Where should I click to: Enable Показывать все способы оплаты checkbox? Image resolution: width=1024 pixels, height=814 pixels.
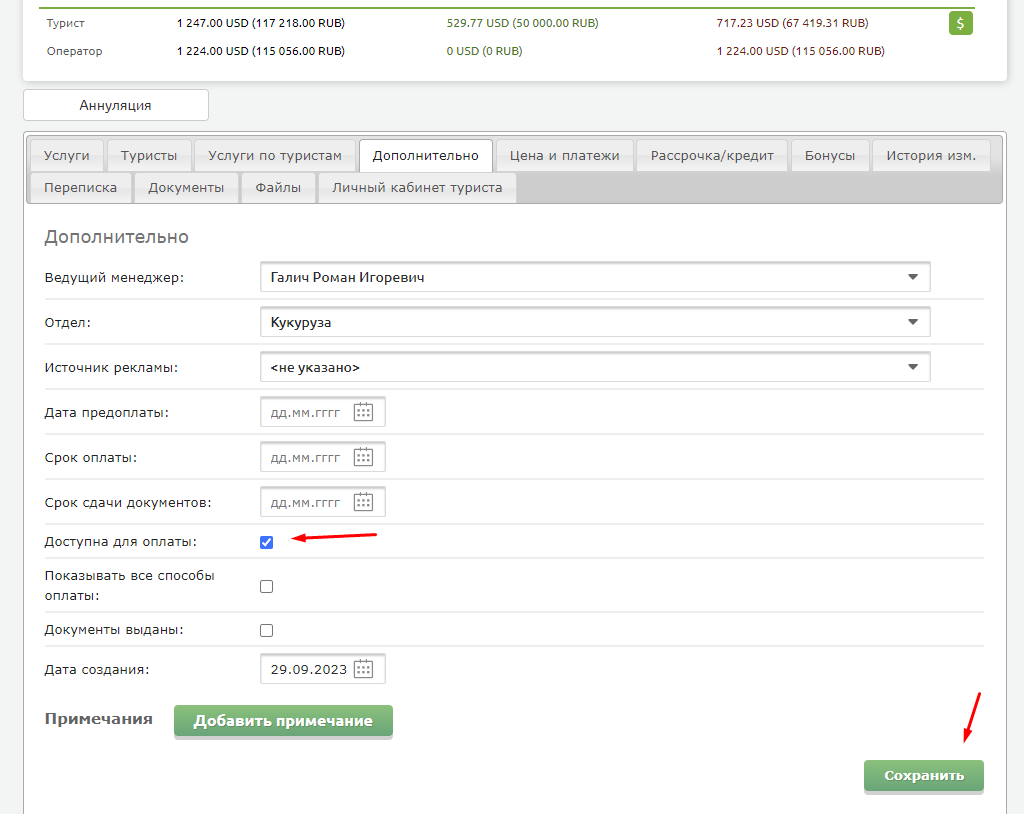(x=266, y=586)
